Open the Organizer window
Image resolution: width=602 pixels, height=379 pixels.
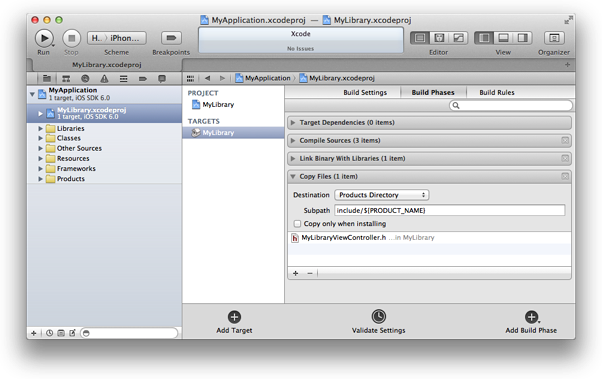[554, 38]
